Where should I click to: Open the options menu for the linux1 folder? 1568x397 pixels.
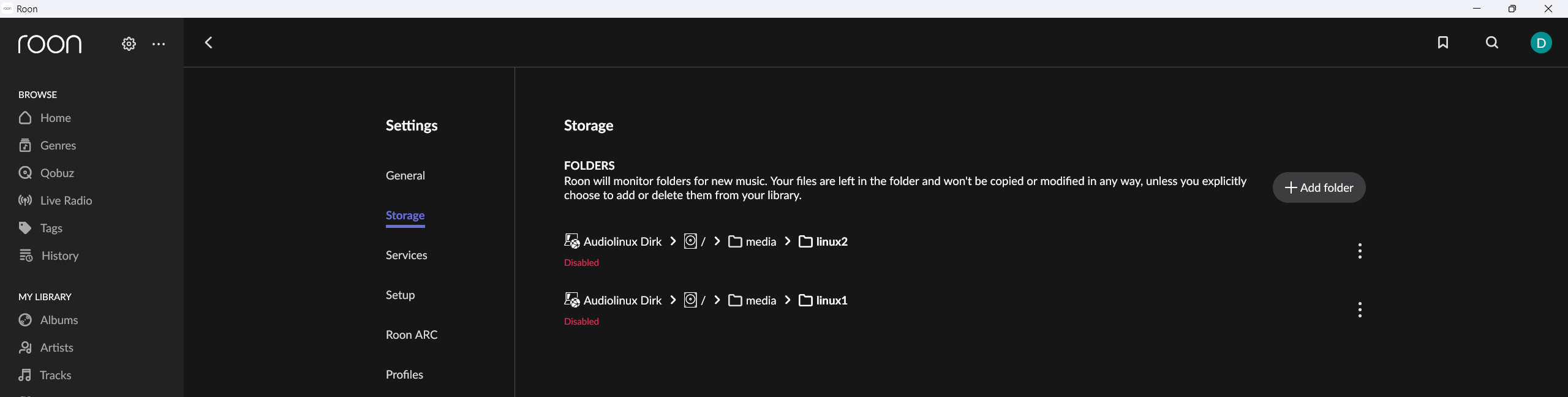(1360, 310)
